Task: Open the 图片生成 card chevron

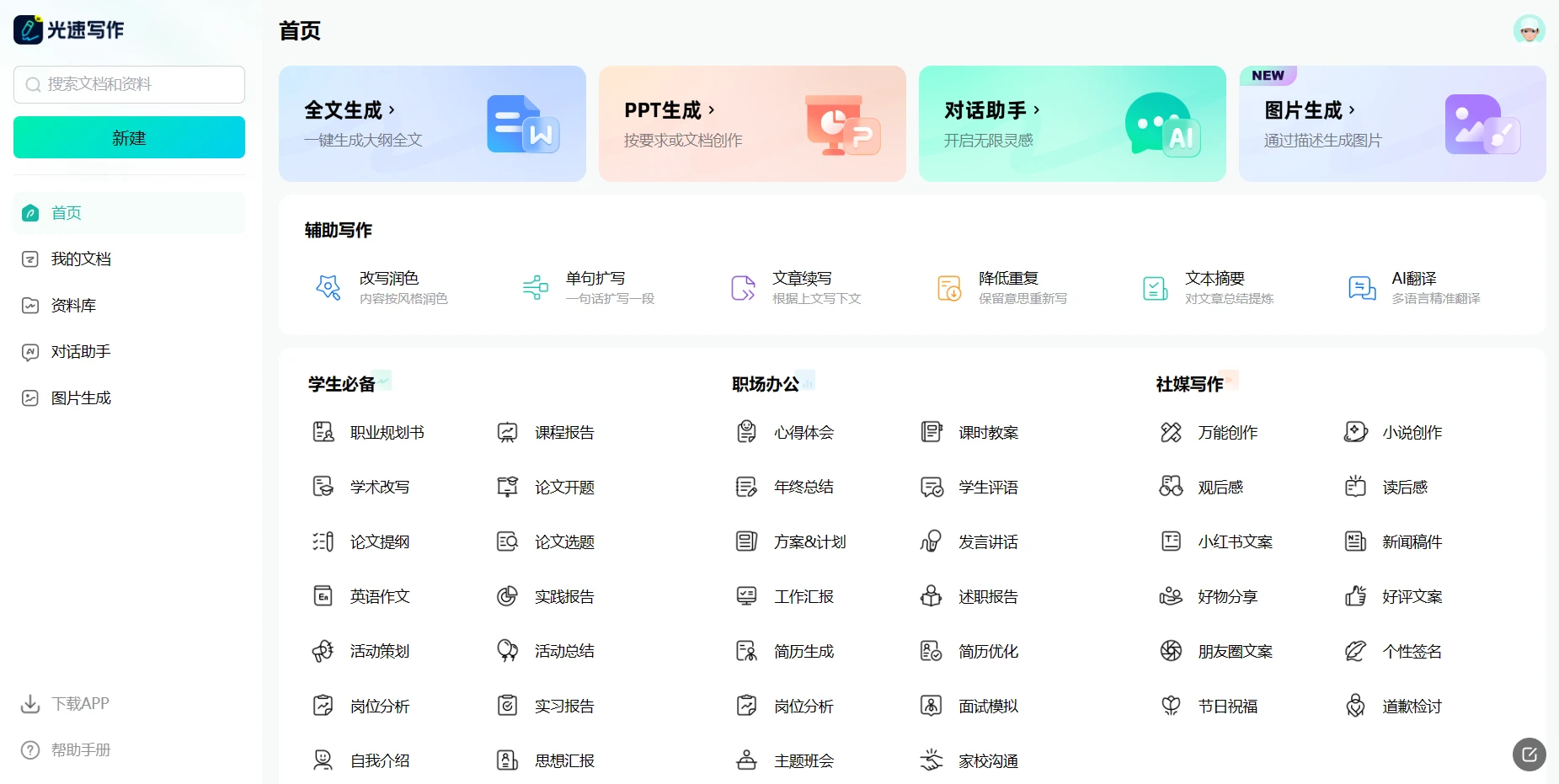Action: [x=1352, y=110]
